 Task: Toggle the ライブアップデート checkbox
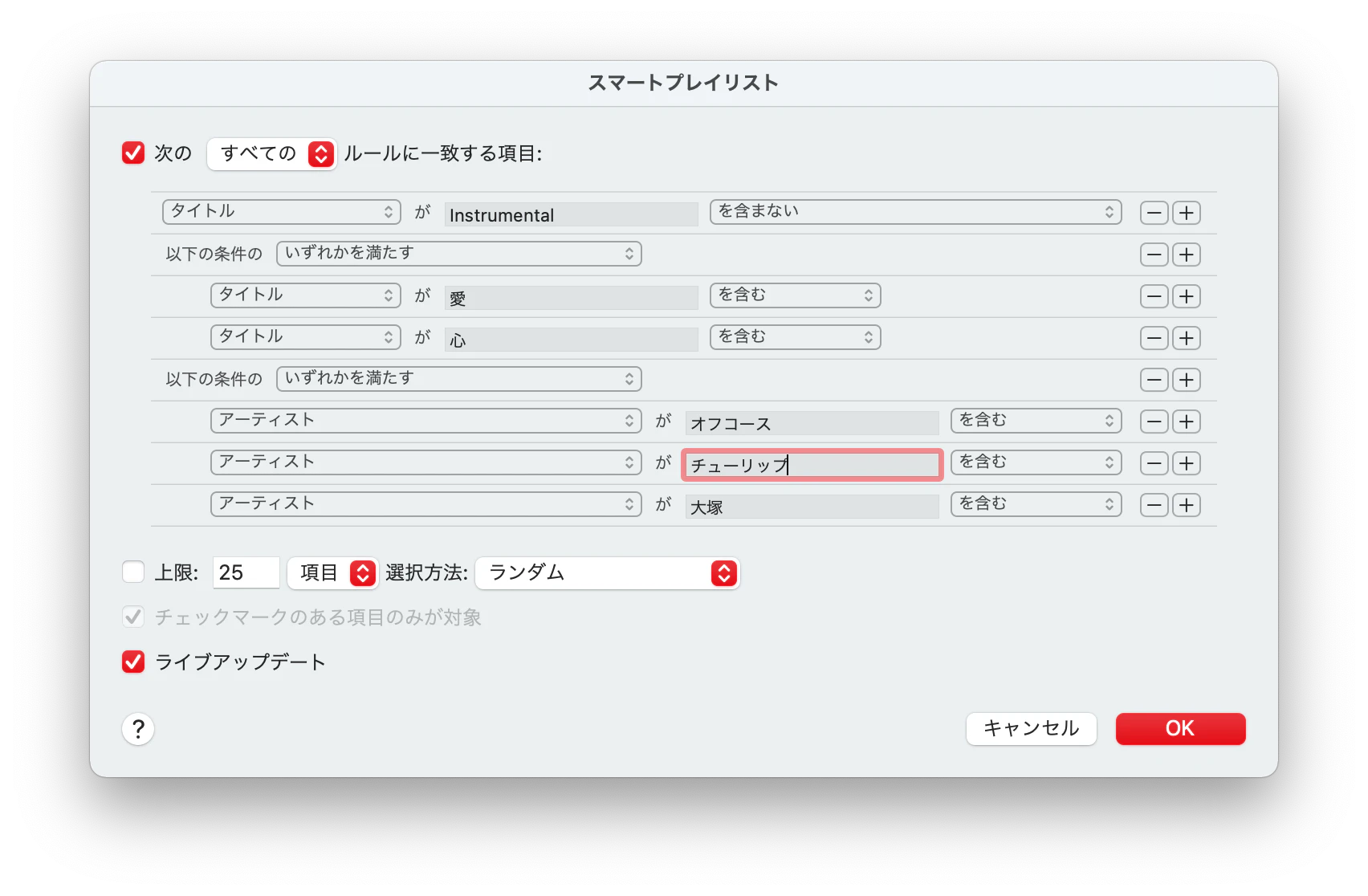tap(133, 662)
